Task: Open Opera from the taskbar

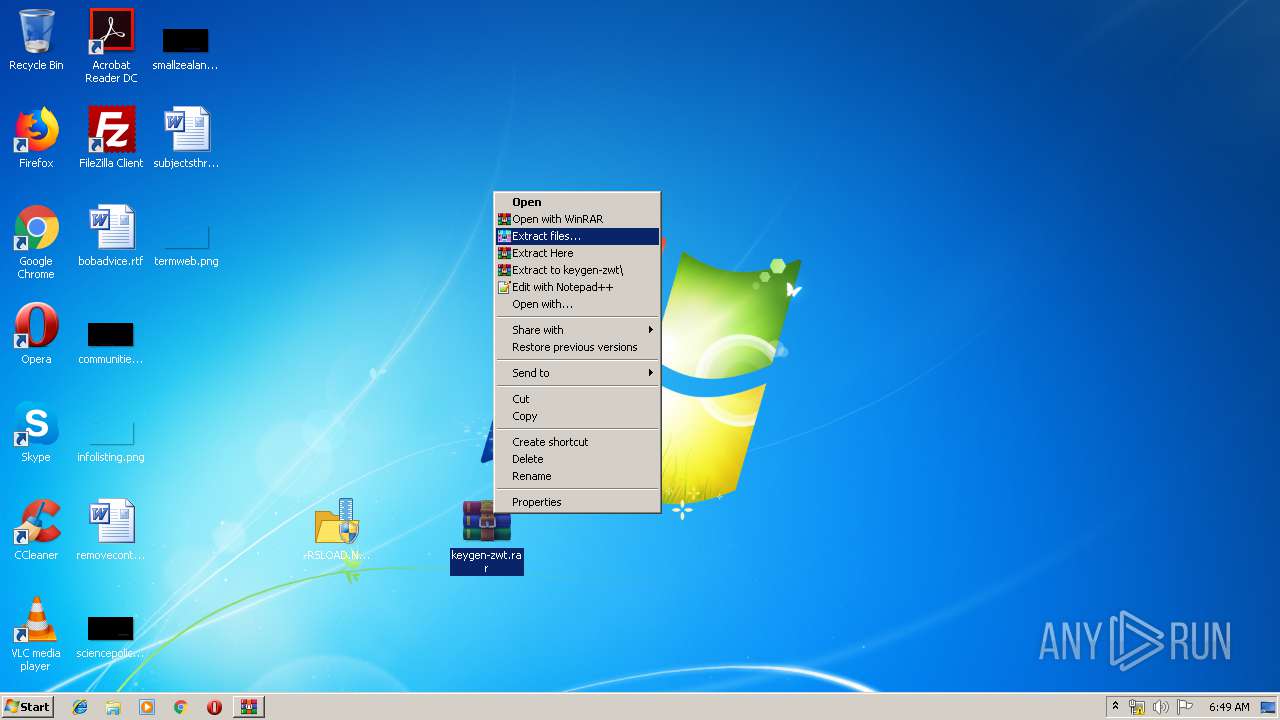Action: [214, 707]
